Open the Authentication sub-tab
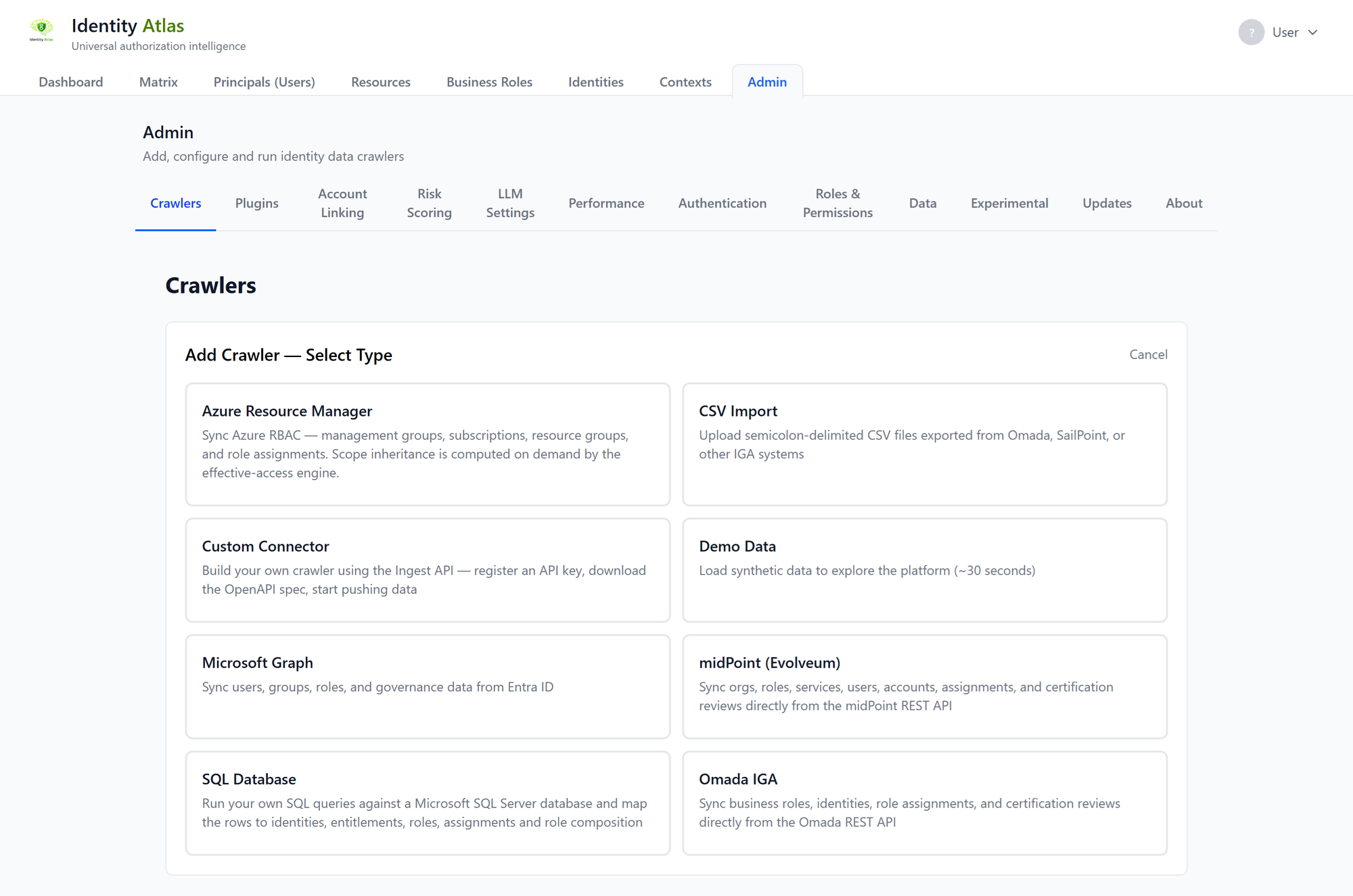Screen dimensions: 1353x896 pyautogui.click(x=723, y=203)
